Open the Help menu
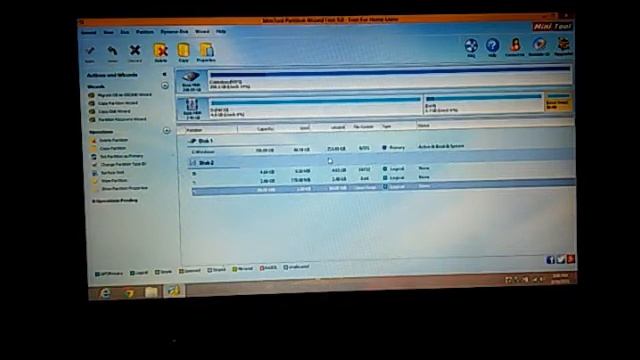 click(x=221, y=31)
